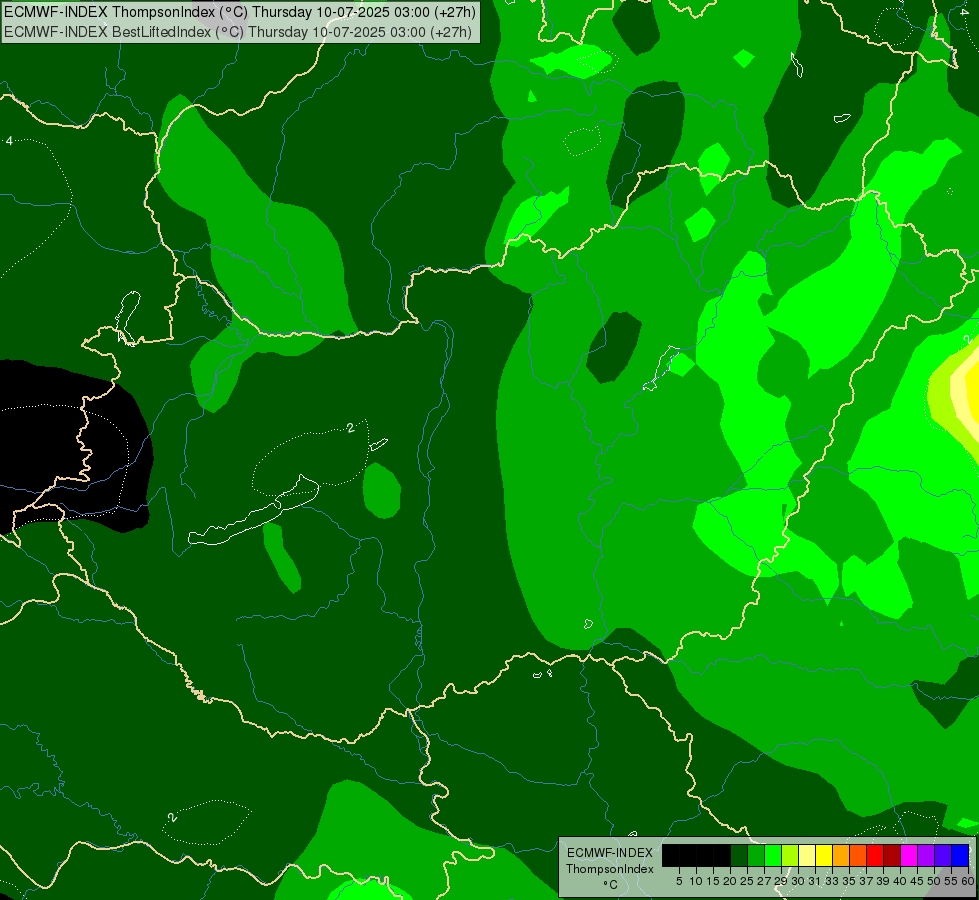Click the legend tick value 40

[900, 881]
